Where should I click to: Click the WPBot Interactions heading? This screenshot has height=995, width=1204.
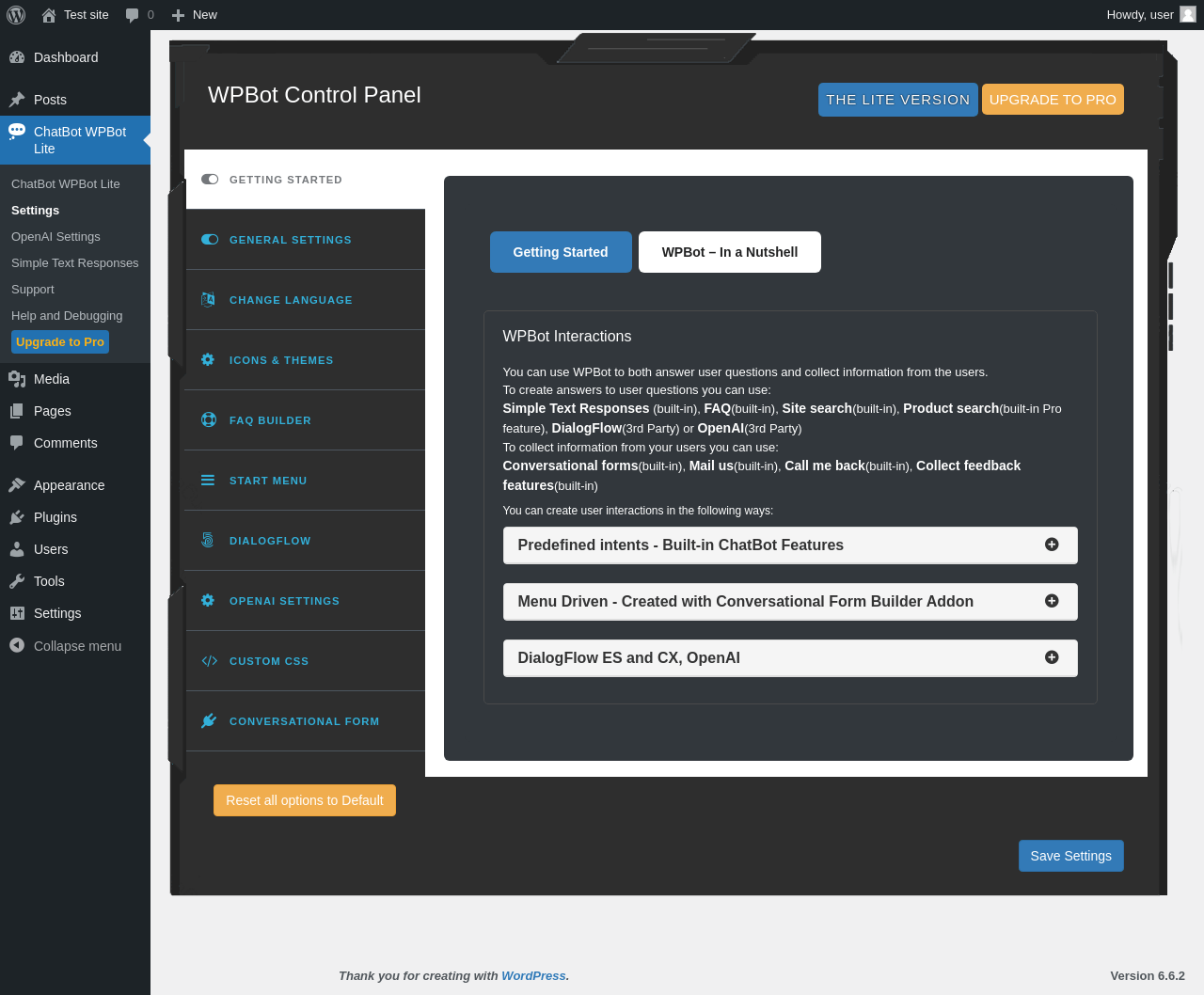(567, 337)
